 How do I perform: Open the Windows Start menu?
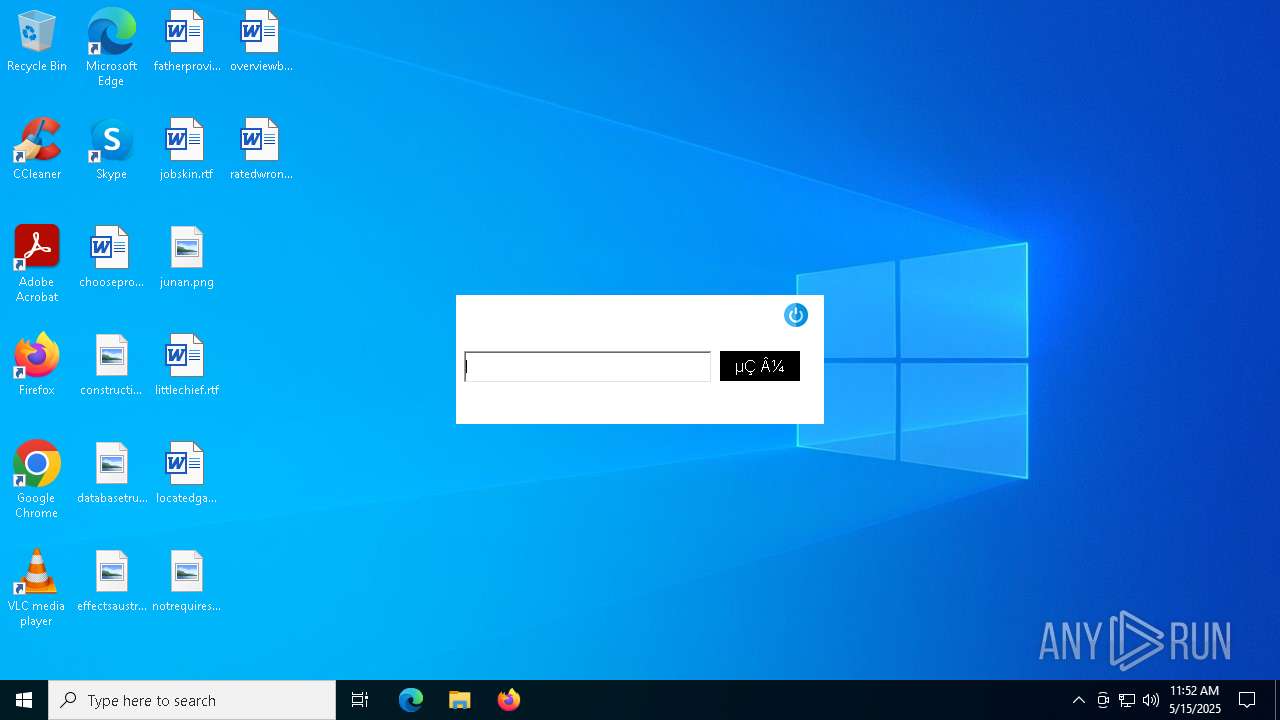point(24,700)
